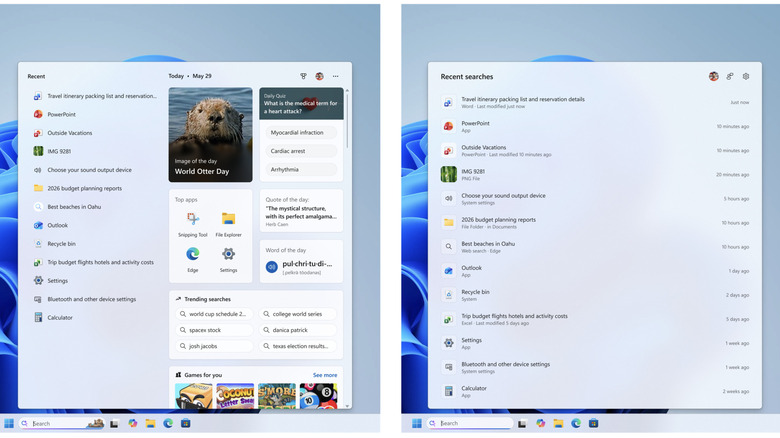Open '2026 budget planning reports' beside Today feed

pyautogui.click(x=95, y=188)
